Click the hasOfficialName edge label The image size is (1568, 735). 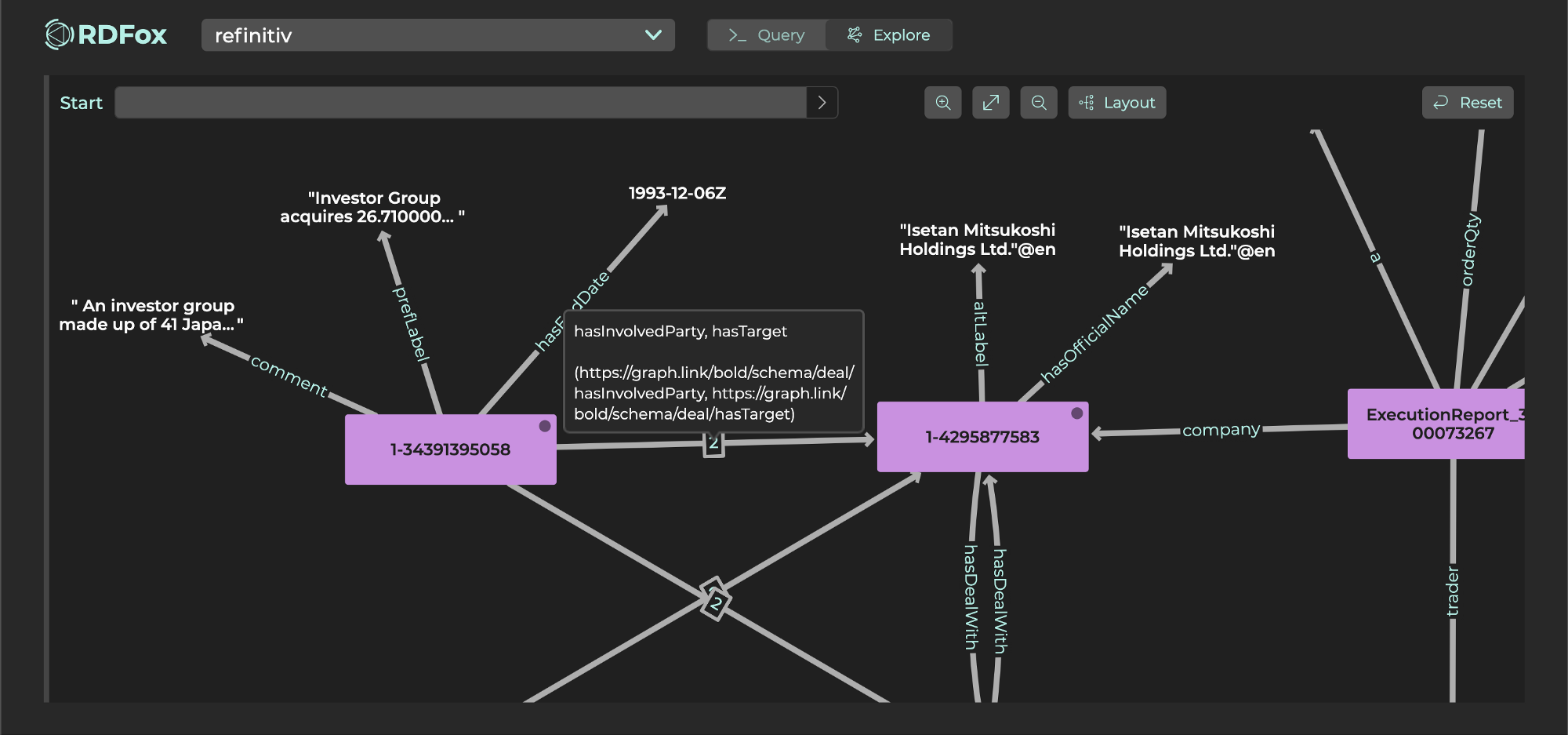(x=1094, y=333)
